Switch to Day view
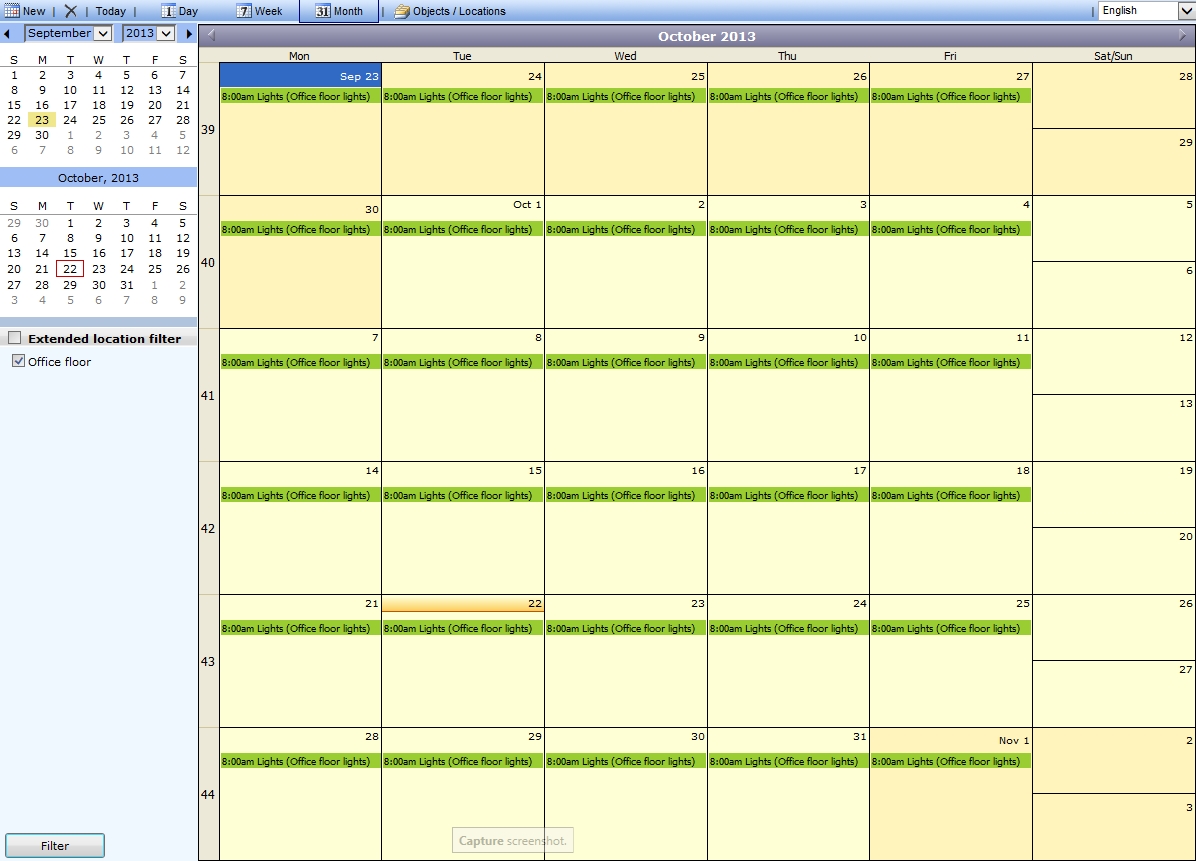Image resolution: width=1196 pixels, height=861 pixels. [180, 12]
